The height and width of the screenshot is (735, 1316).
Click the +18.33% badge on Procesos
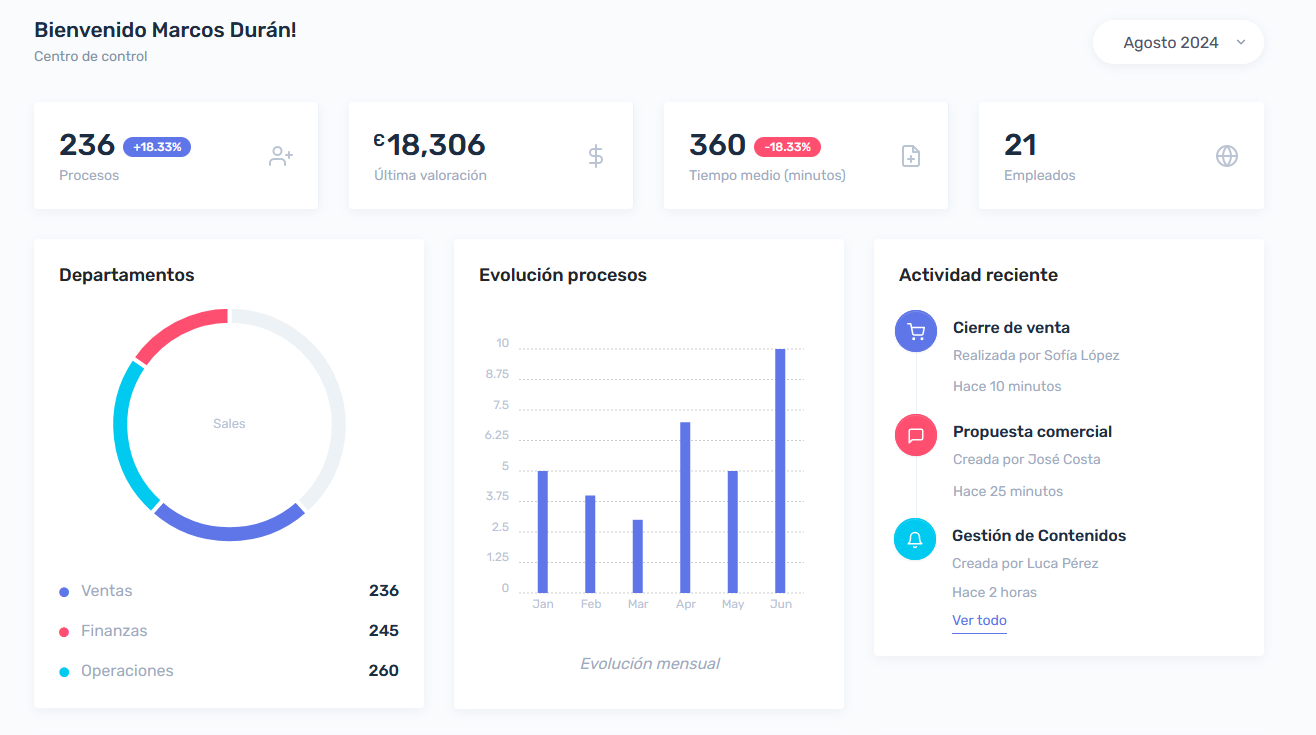[157, 147]
